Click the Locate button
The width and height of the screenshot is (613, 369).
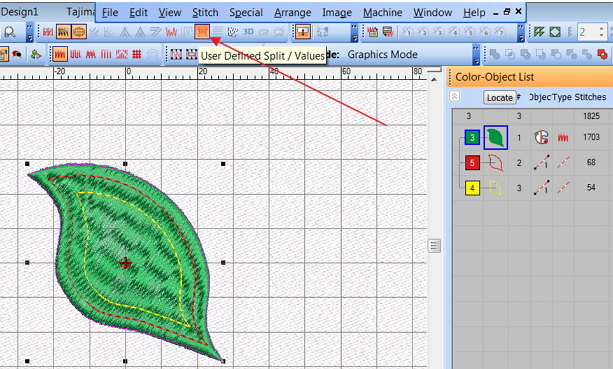tap(500, 97)
